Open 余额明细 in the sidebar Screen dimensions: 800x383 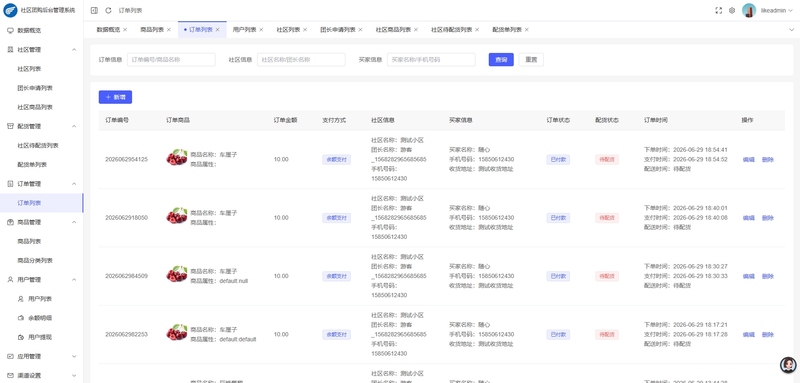tap(41, 318)
